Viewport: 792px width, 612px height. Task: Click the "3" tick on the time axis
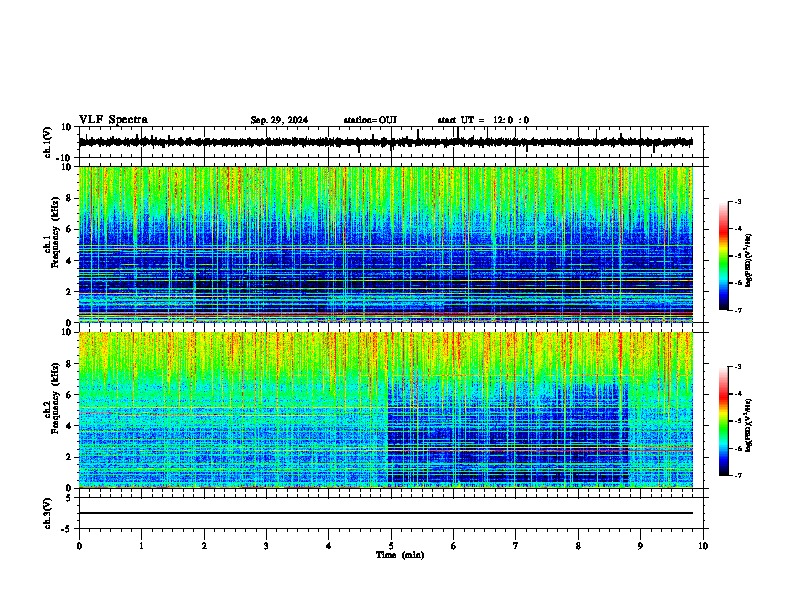(x=266, y=546)
